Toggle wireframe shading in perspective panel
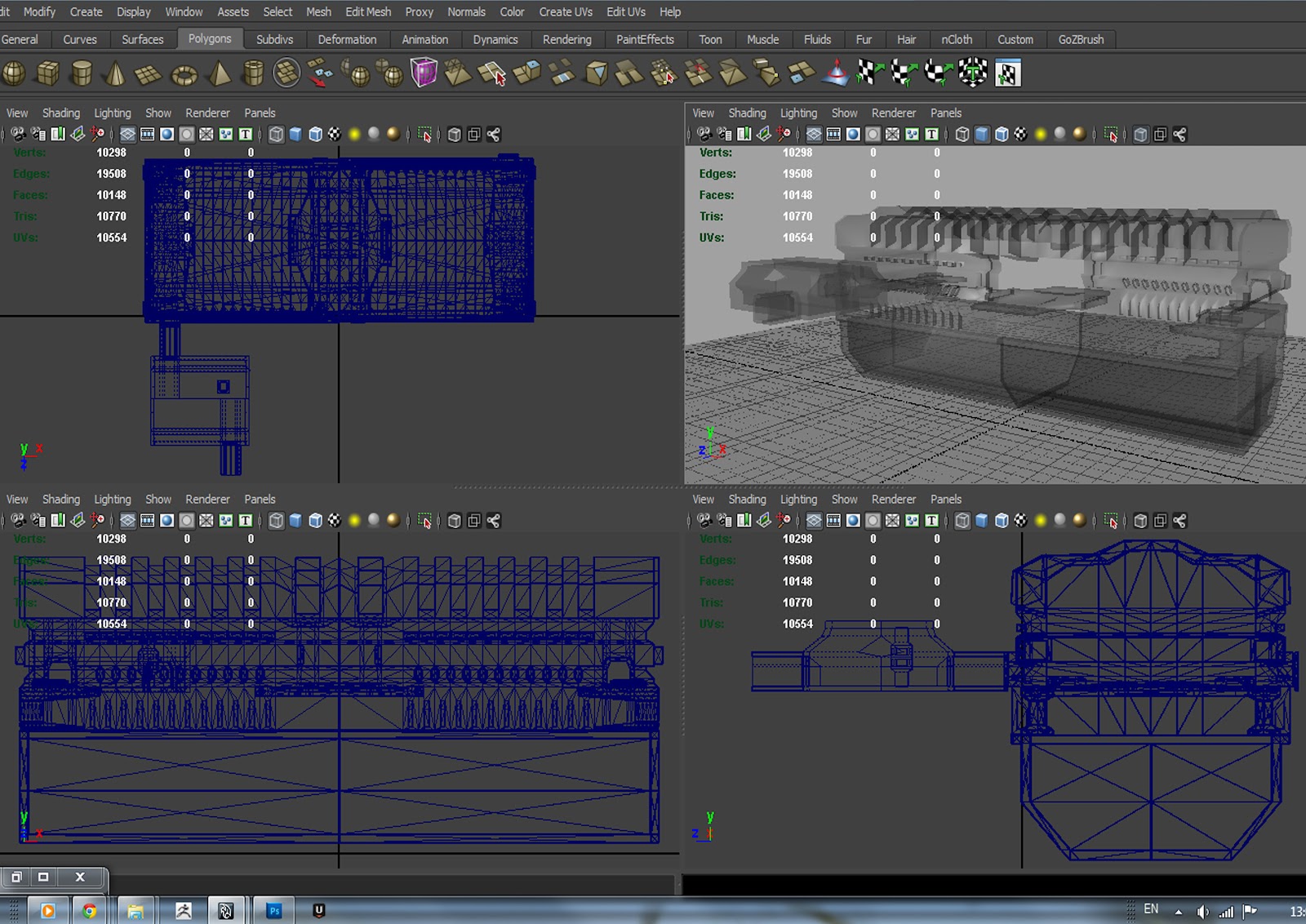This screenshot has width=1306, height=924. click(962, 134)
